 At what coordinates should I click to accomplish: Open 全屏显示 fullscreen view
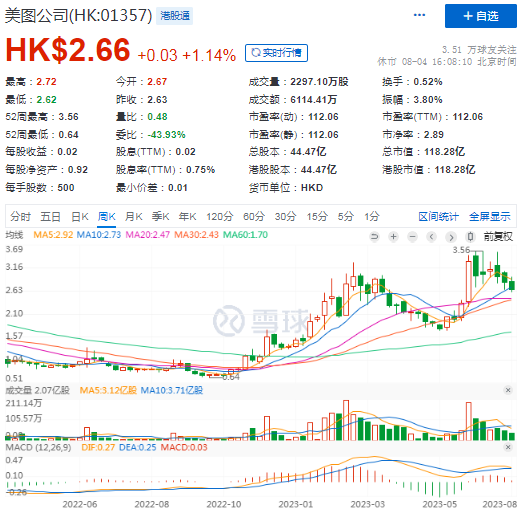(x=490, y=217)
